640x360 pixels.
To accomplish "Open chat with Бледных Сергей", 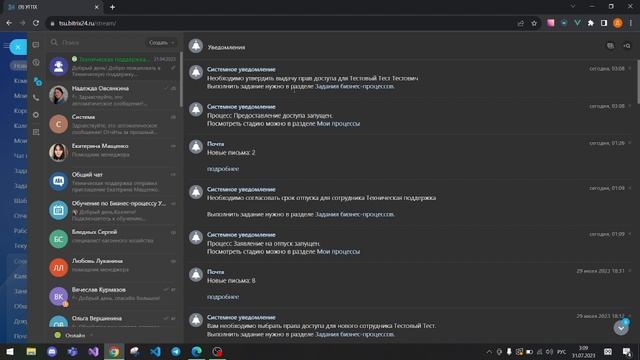I will pyautogui.click(x=113, y=238).
